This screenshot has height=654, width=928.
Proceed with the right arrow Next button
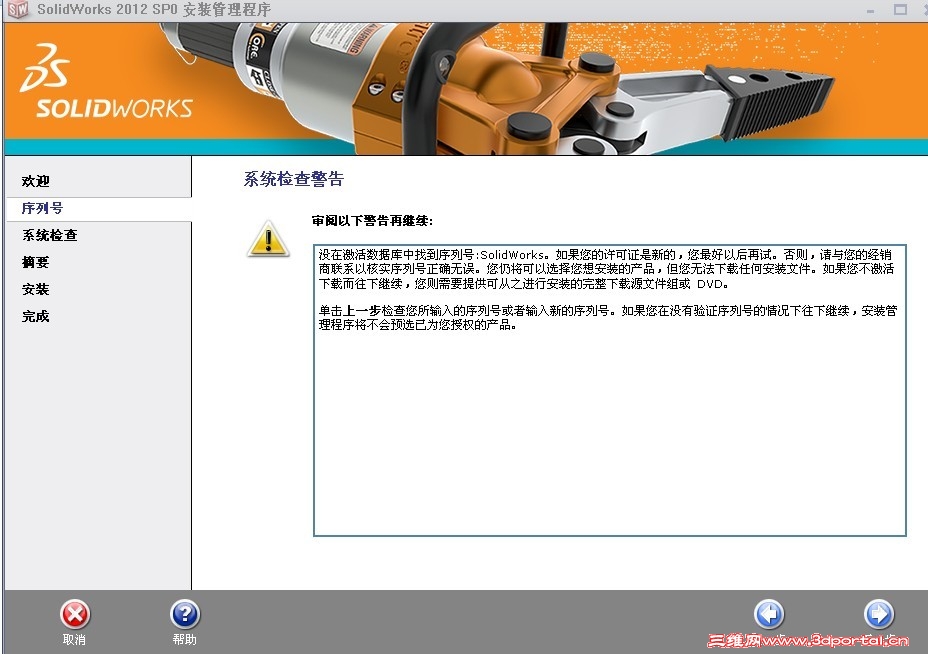coord(879,614)
